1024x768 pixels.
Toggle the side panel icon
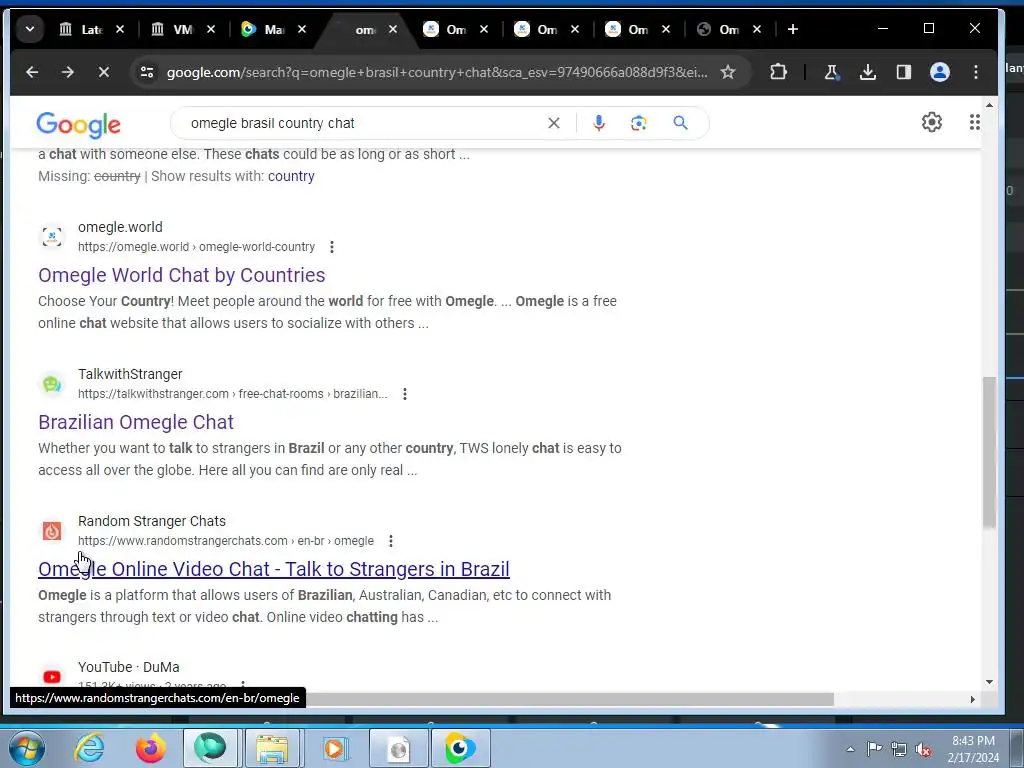click(x=903, y=72)
